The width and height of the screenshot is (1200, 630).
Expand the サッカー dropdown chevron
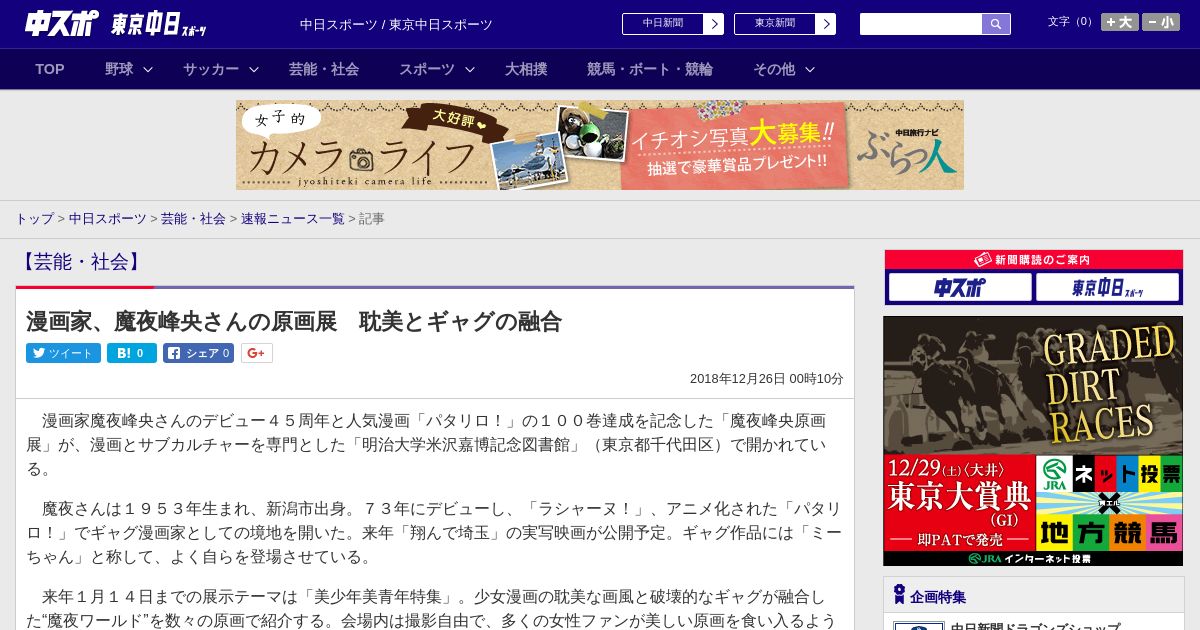pyautogui.click(x=254, y=69)
